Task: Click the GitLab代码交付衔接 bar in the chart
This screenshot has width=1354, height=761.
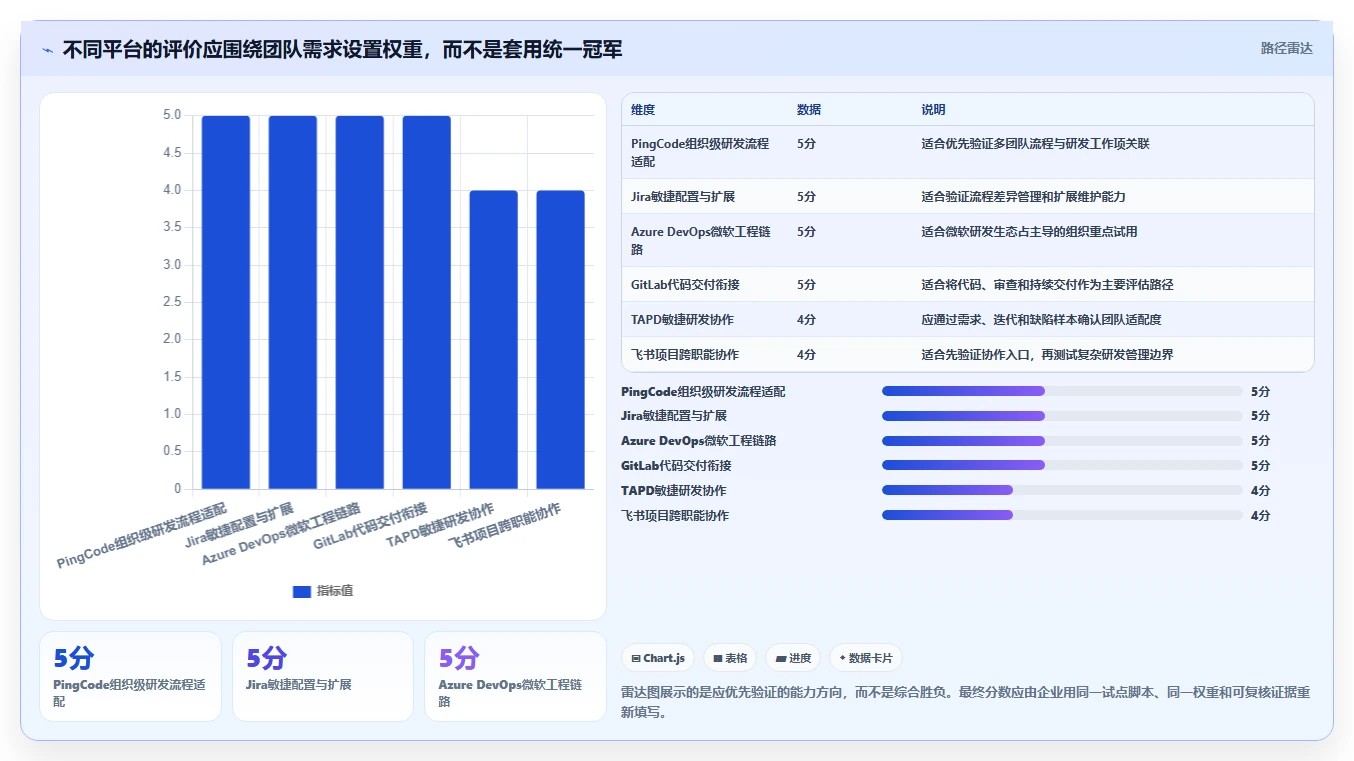Action: [x=427, y=302]
